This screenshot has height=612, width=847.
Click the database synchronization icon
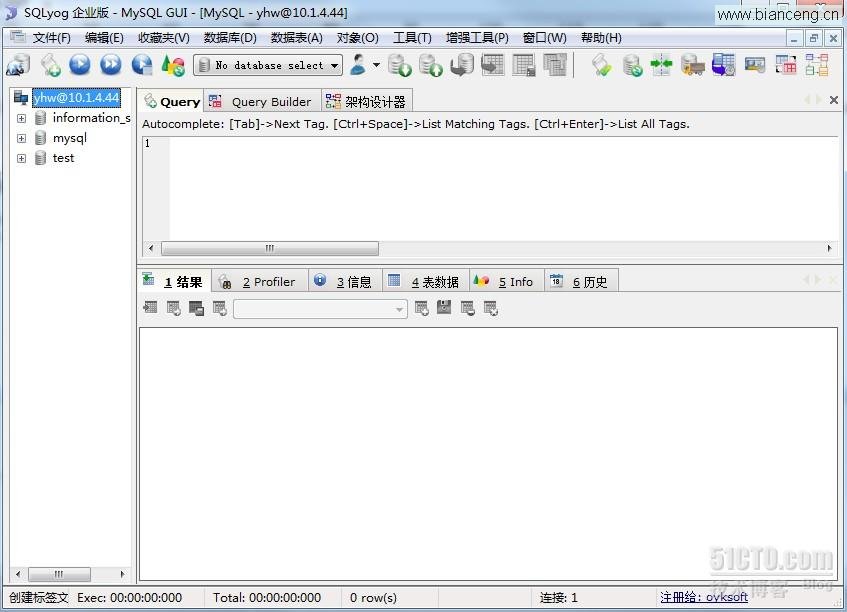[x=632, y=65]
